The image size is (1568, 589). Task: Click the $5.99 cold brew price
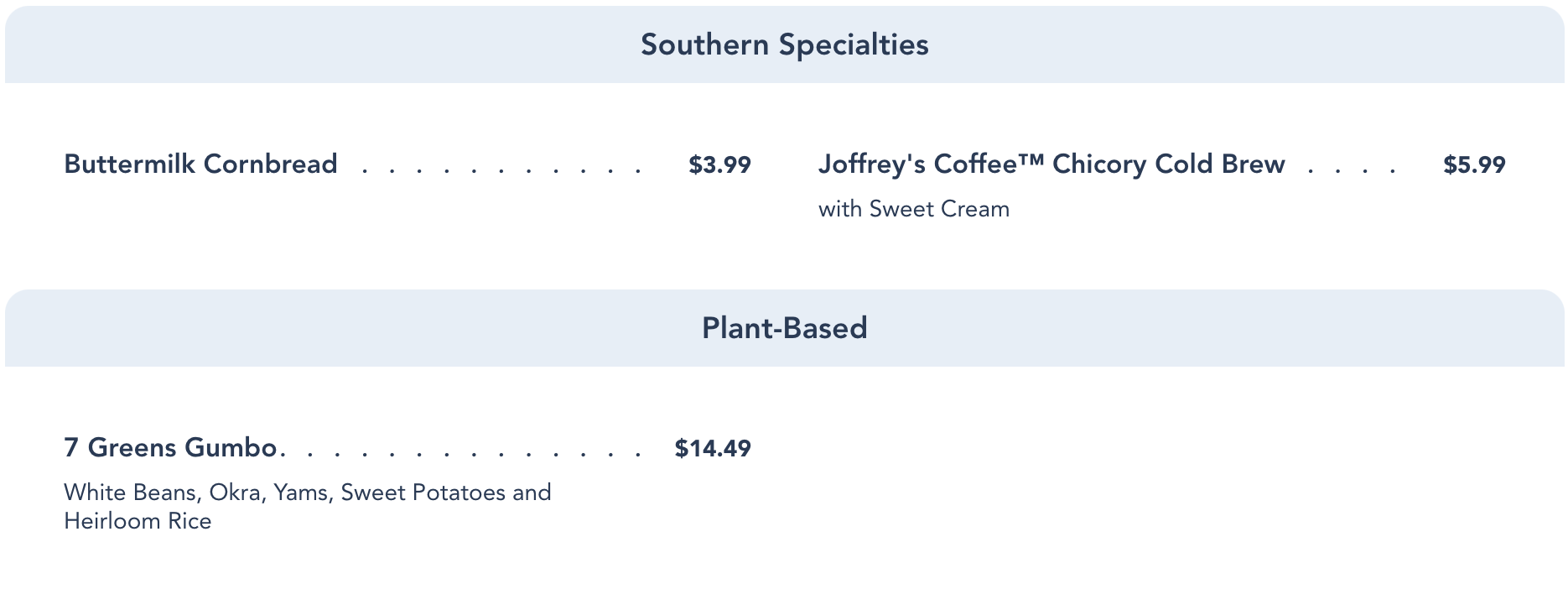point(1474,164)
